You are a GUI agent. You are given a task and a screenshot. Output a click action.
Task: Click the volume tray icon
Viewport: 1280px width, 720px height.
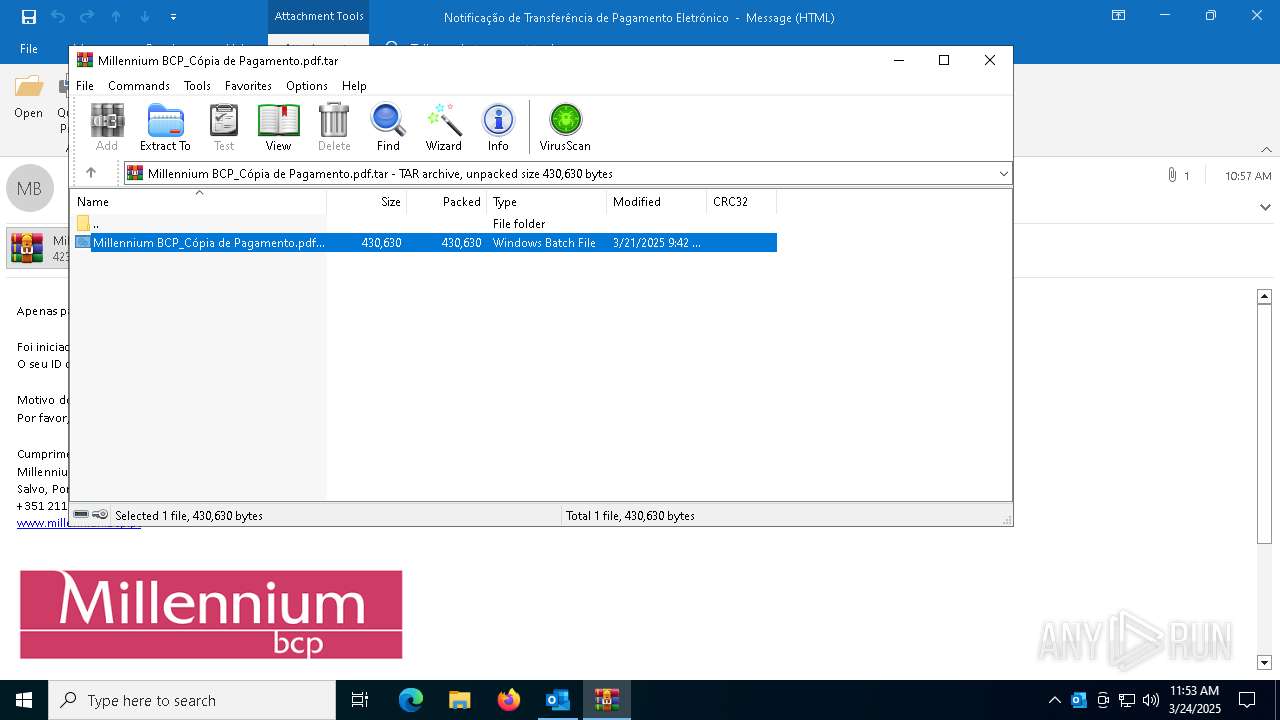1151,700
